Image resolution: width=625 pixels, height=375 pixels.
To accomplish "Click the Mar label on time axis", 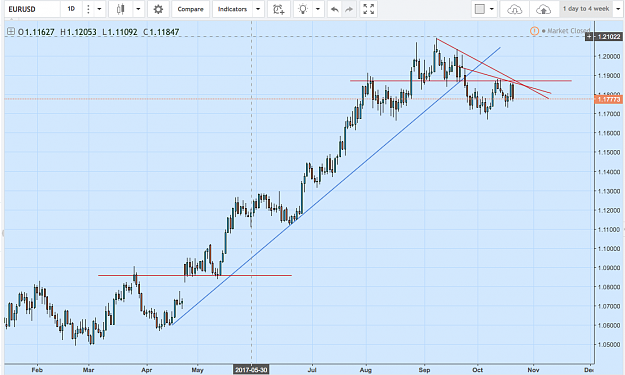I will [88, 370].
